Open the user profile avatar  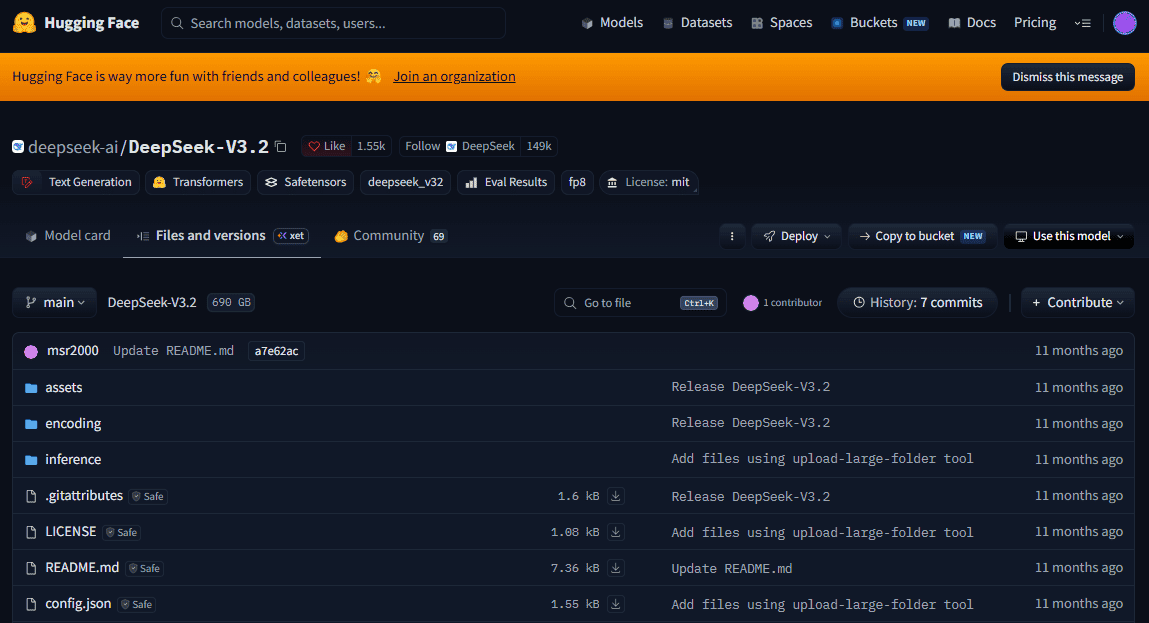[1124, 23]
